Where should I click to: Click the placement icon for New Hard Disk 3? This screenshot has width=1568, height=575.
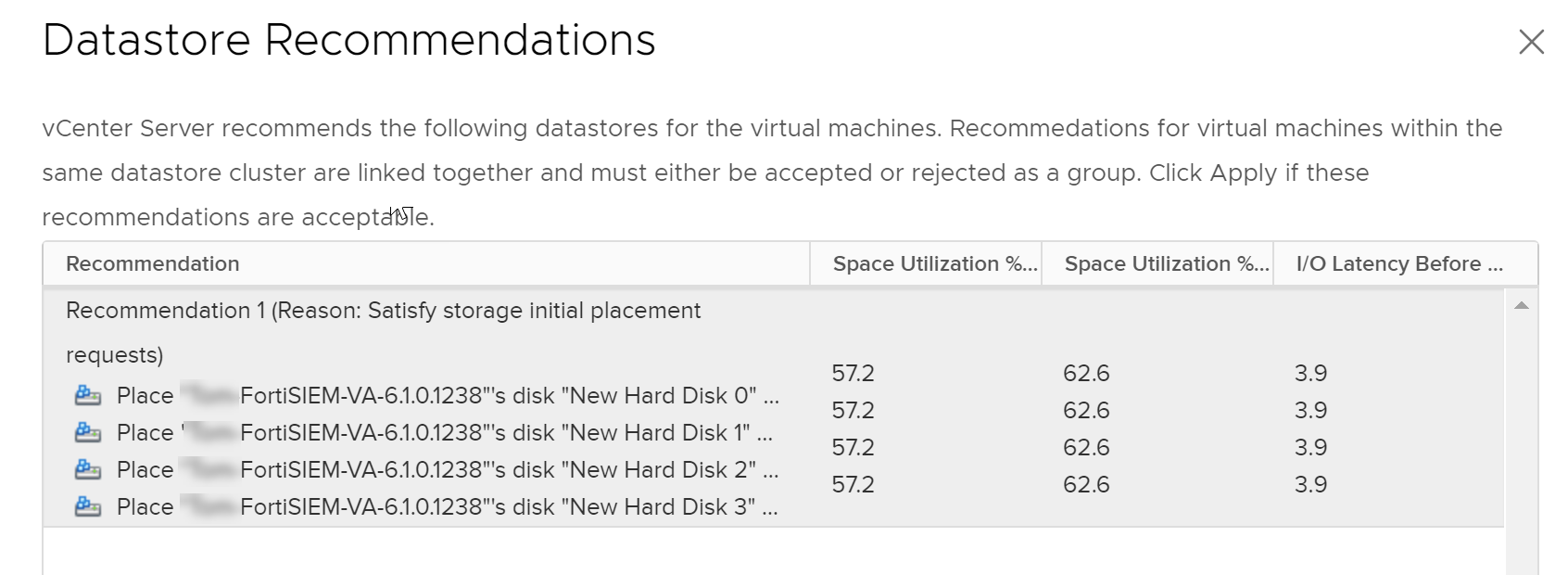click(88, 507)
